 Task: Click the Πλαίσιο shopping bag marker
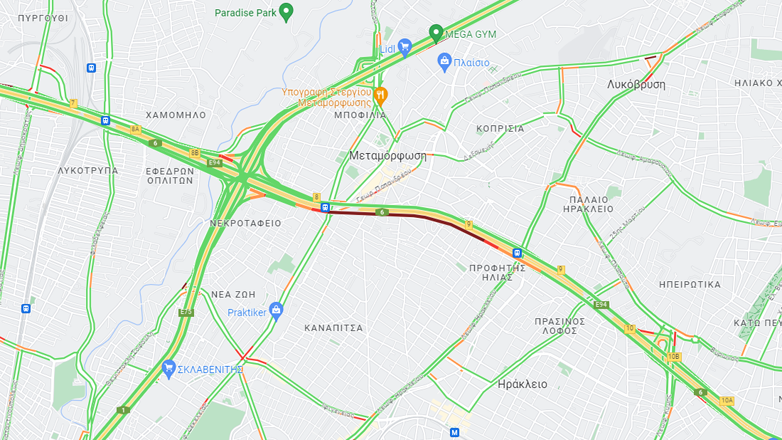pyautogui.click(x=444, y=62)
